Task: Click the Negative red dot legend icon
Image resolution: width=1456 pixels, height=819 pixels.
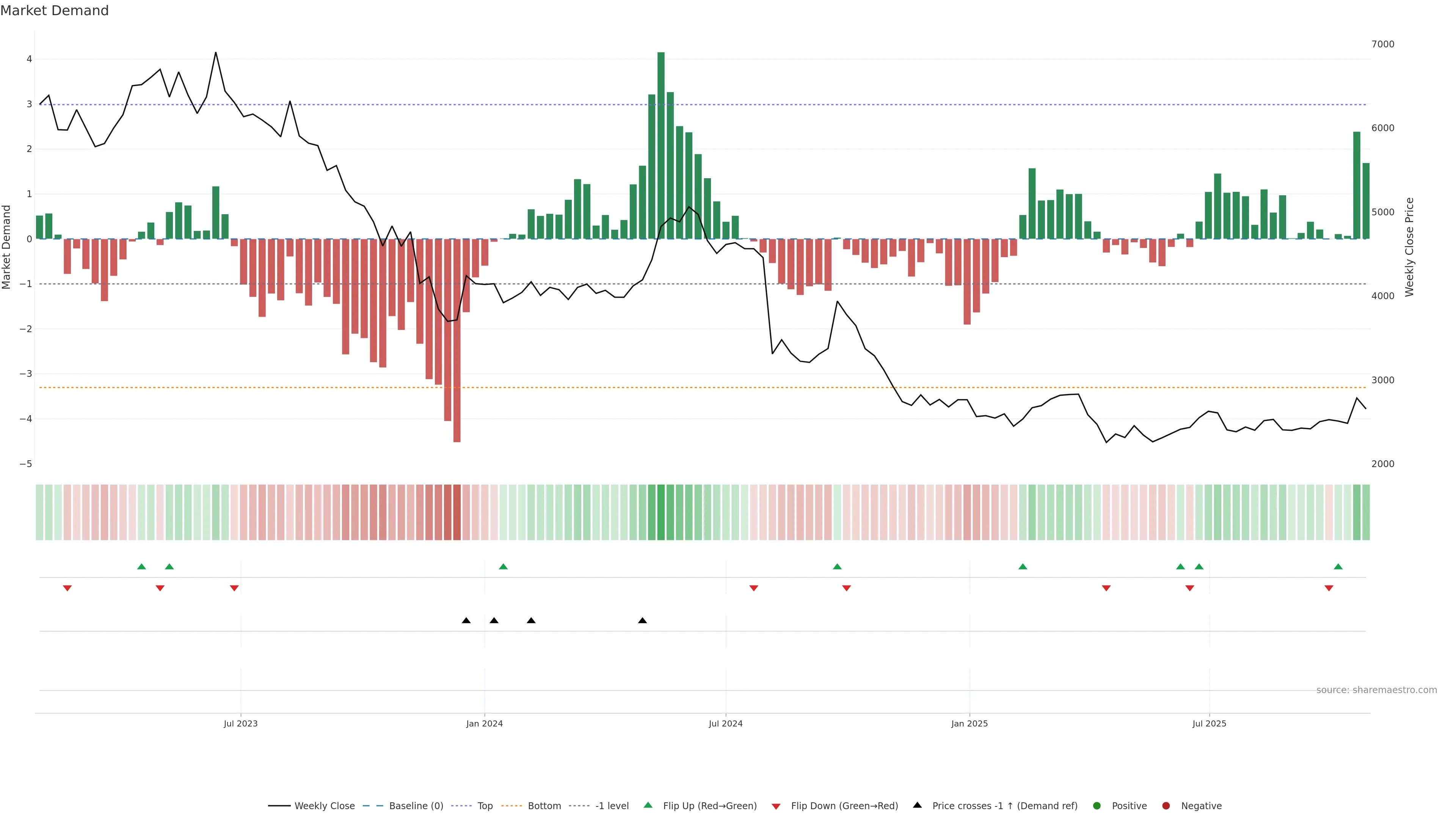Action: coord(1166,806)
